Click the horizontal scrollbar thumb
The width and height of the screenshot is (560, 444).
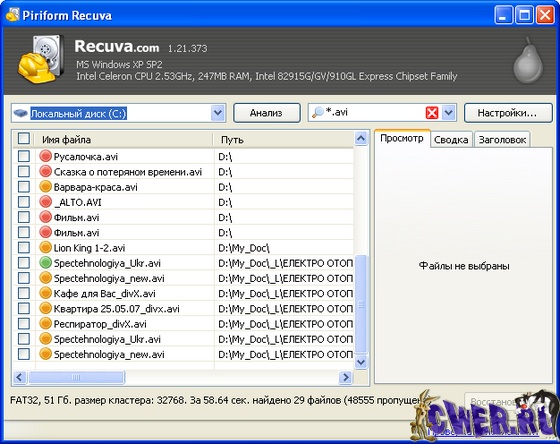pos(76,377)
